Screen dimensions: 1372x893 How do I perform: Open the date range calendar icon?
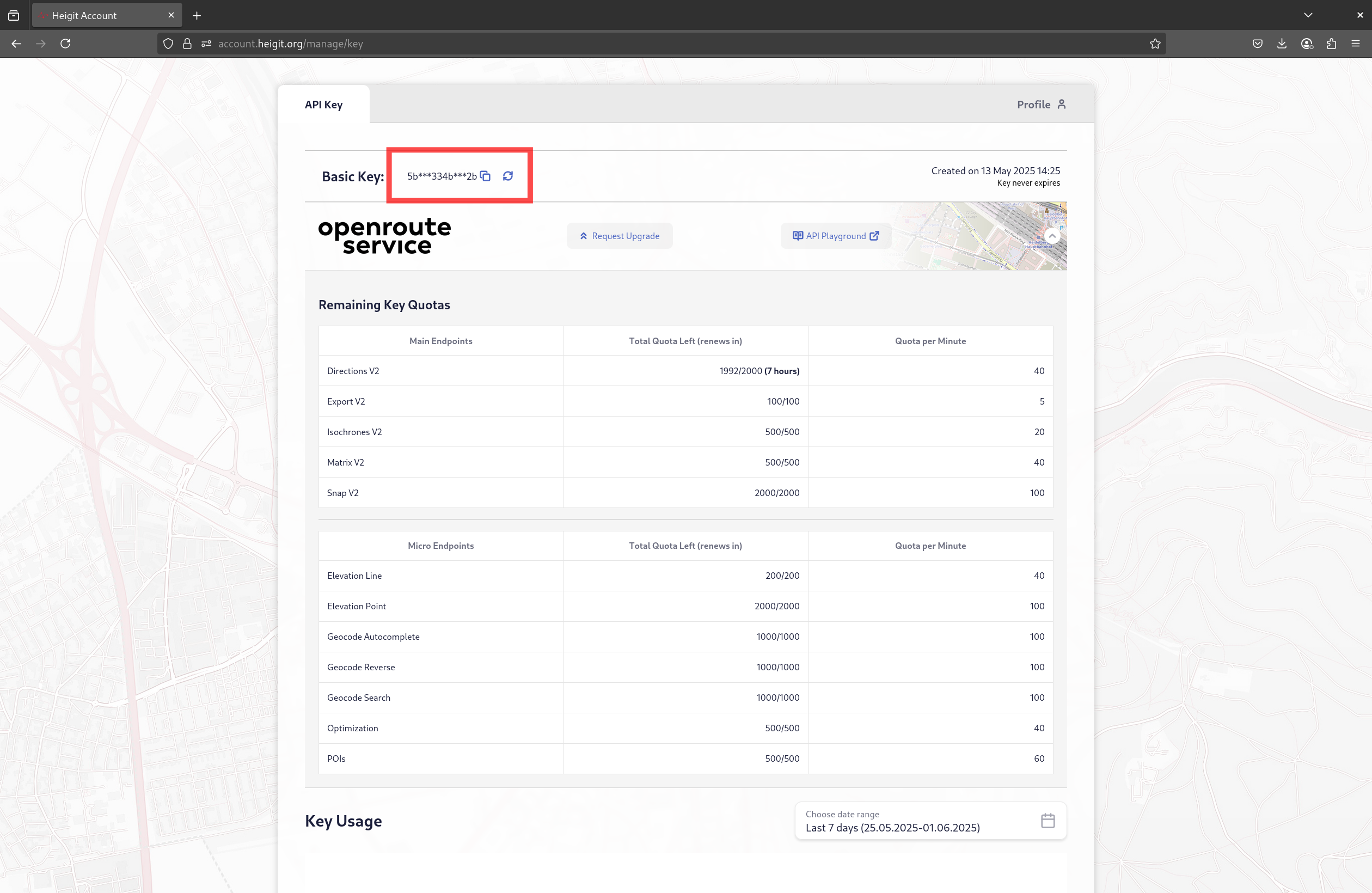(x=1048, y=821)
